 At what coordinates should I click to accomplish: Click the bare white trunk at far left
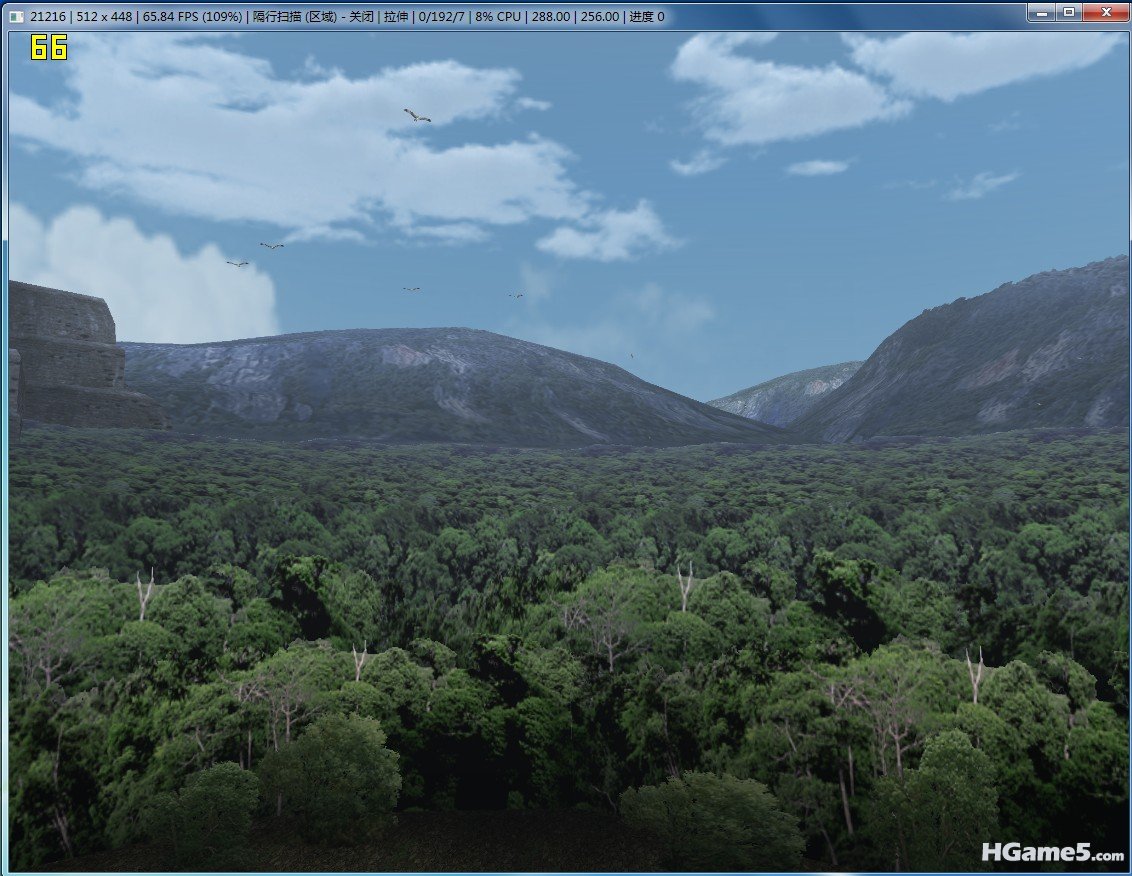tap(145, 594)
